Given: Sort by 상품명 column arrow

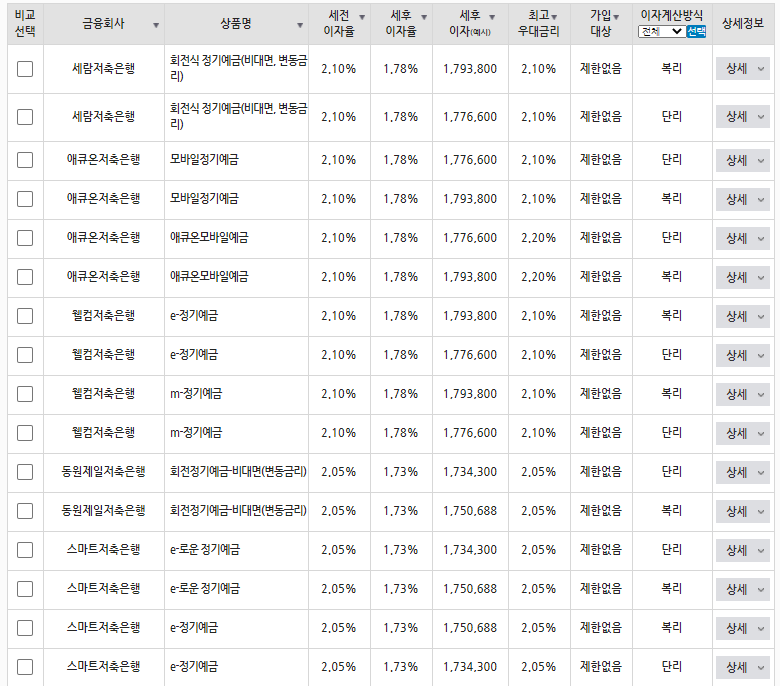Looking at the screenshot, I should tap(300, 25).
